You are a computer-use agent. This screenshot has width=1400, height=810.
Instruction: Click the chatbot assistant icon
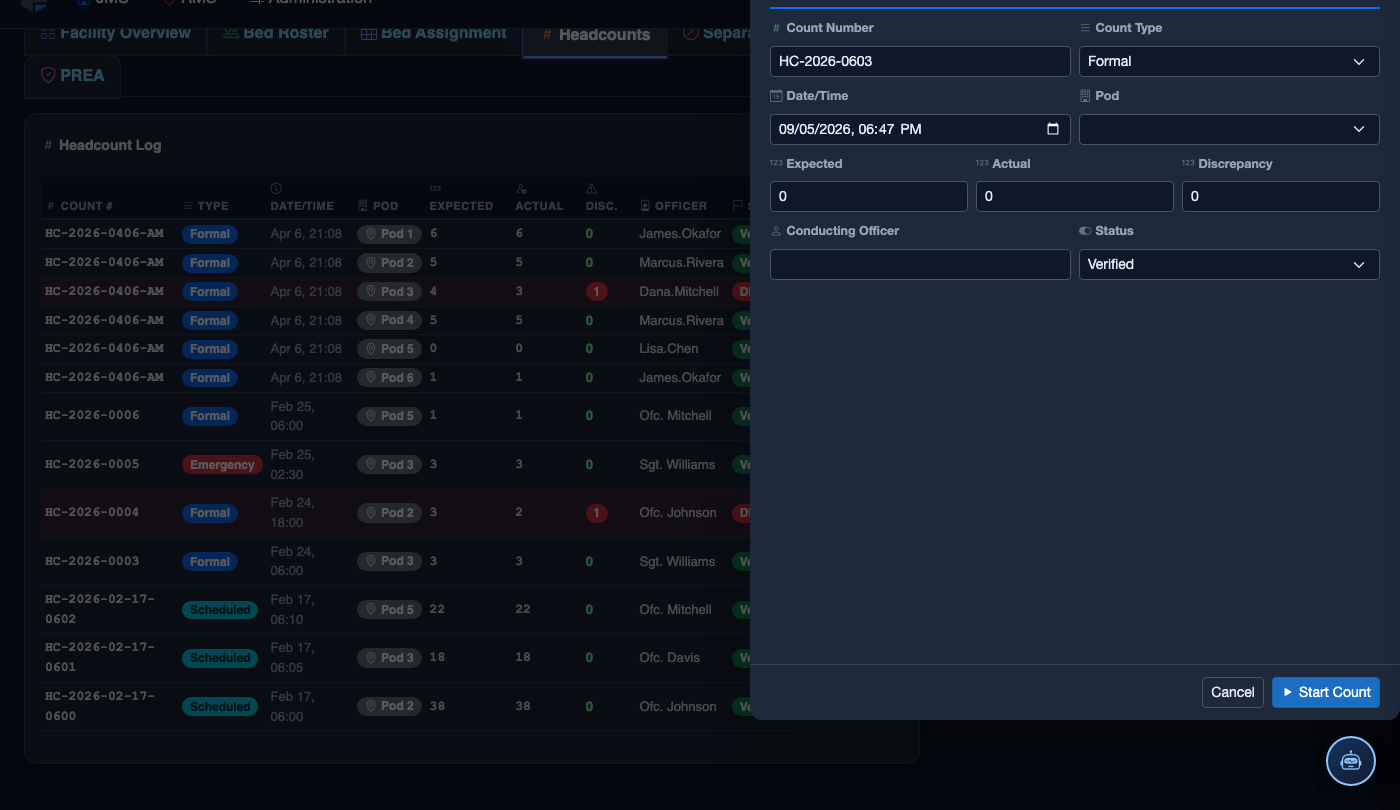[1351, 760]
